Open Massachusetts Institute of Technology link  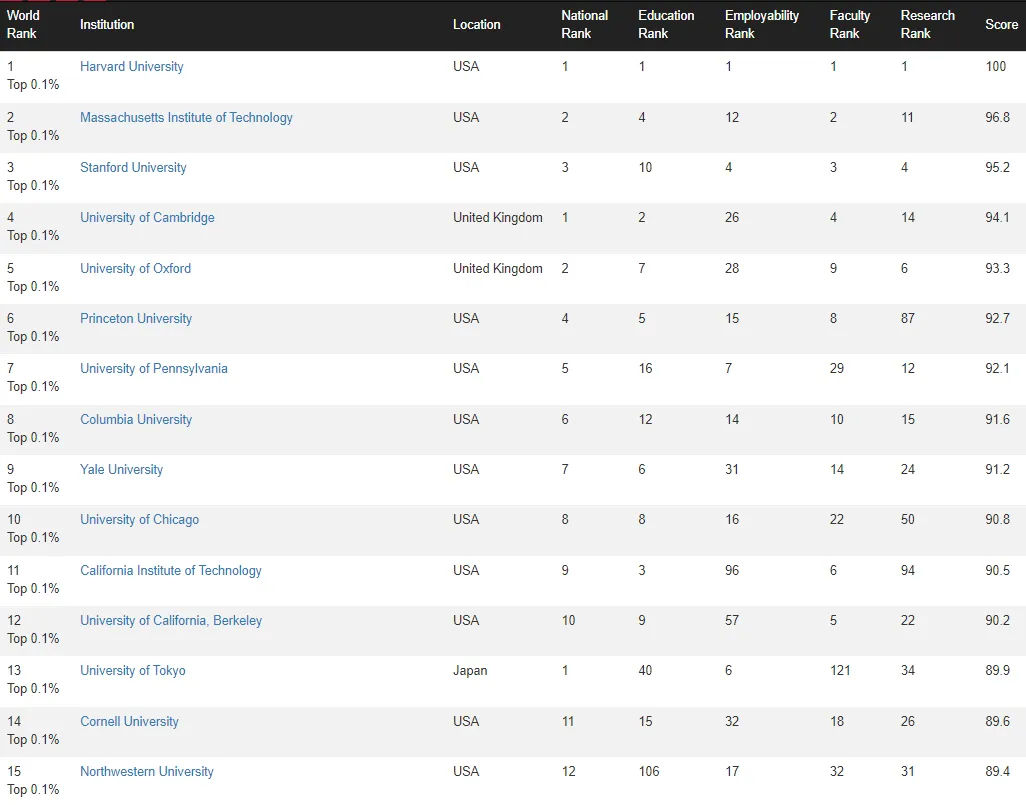pyautogui.click(x=186, y=118)
